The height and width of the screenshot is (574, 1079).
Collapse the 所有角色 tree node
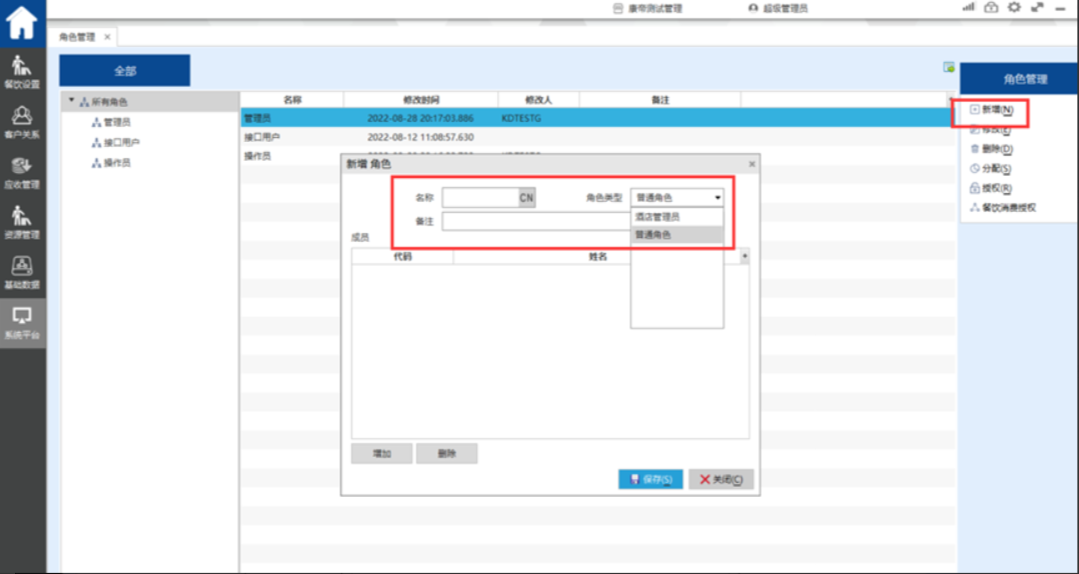(x=71, y=101)
